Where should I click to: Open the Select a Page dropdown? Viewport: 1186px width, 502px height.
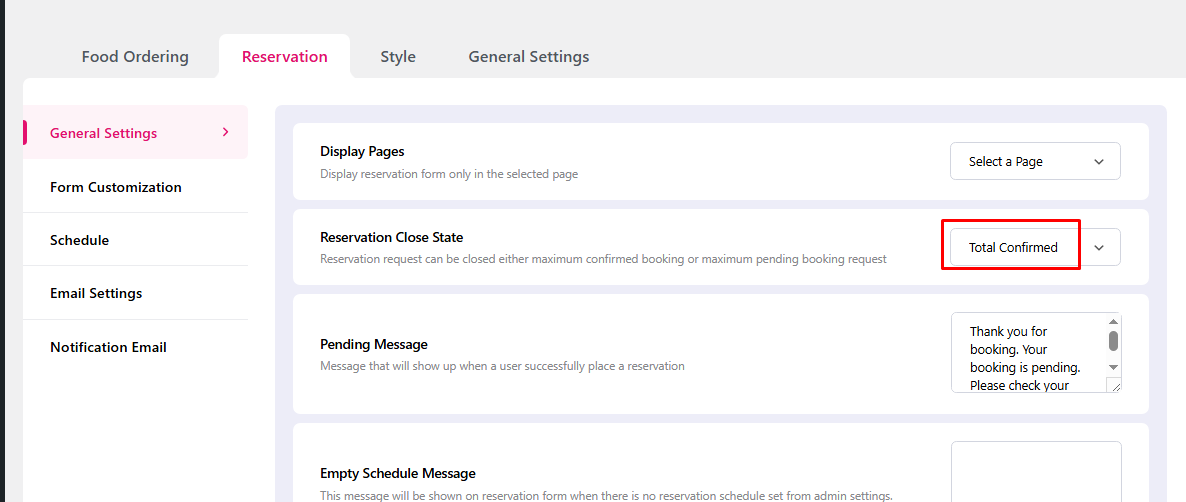point(1035,161)
